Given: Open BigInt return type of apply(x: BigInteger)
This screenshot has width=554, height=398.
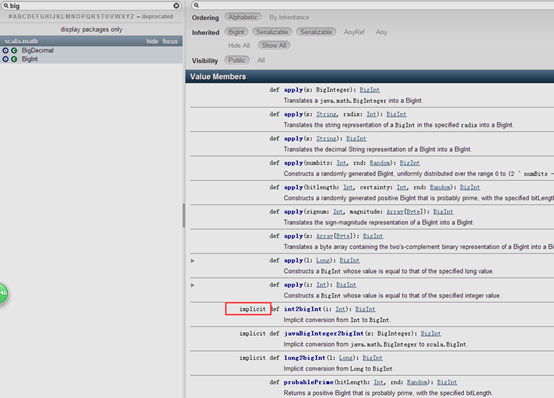Looking at the screenshot, I should pos(370,90).
